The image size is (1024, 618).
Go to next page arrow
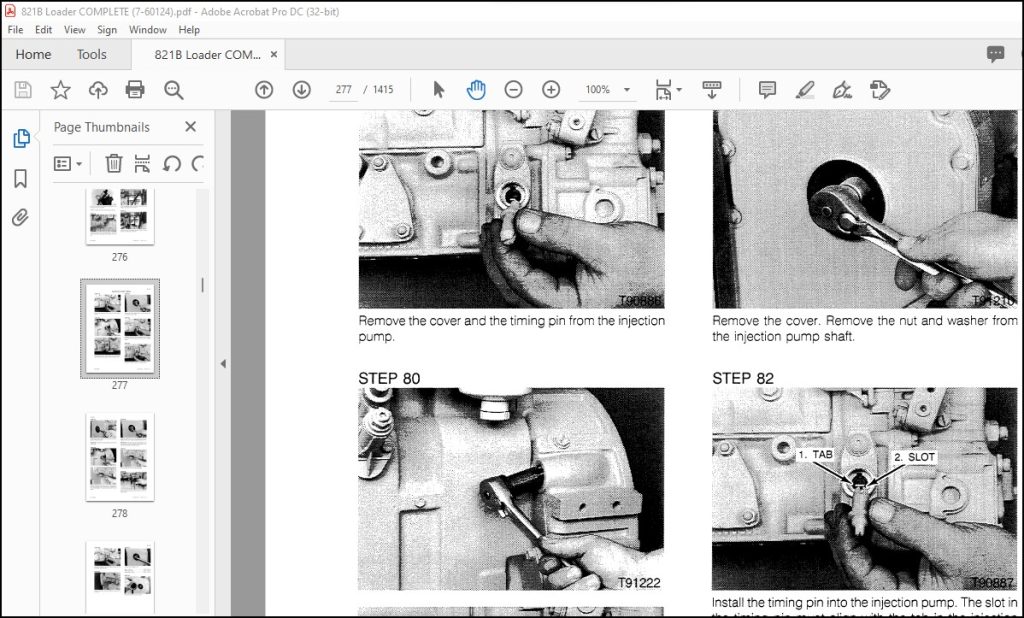coord(302,89)
